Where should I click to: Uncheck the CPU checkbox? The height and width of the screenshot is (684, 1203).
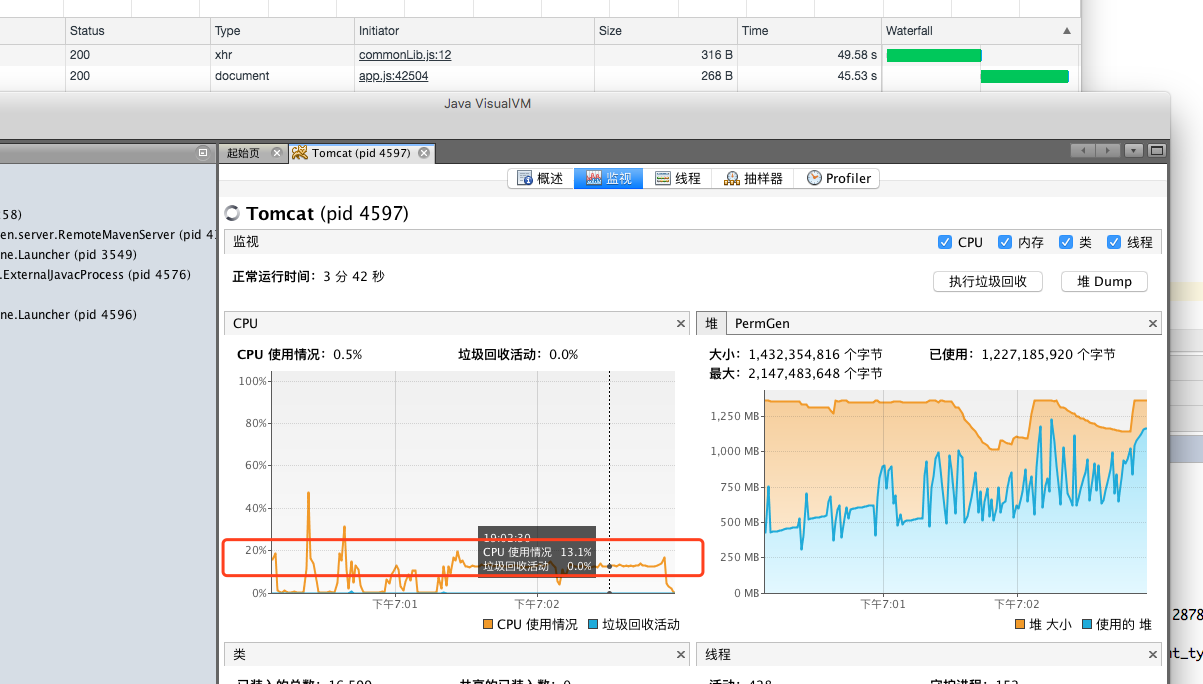point(945,242)
